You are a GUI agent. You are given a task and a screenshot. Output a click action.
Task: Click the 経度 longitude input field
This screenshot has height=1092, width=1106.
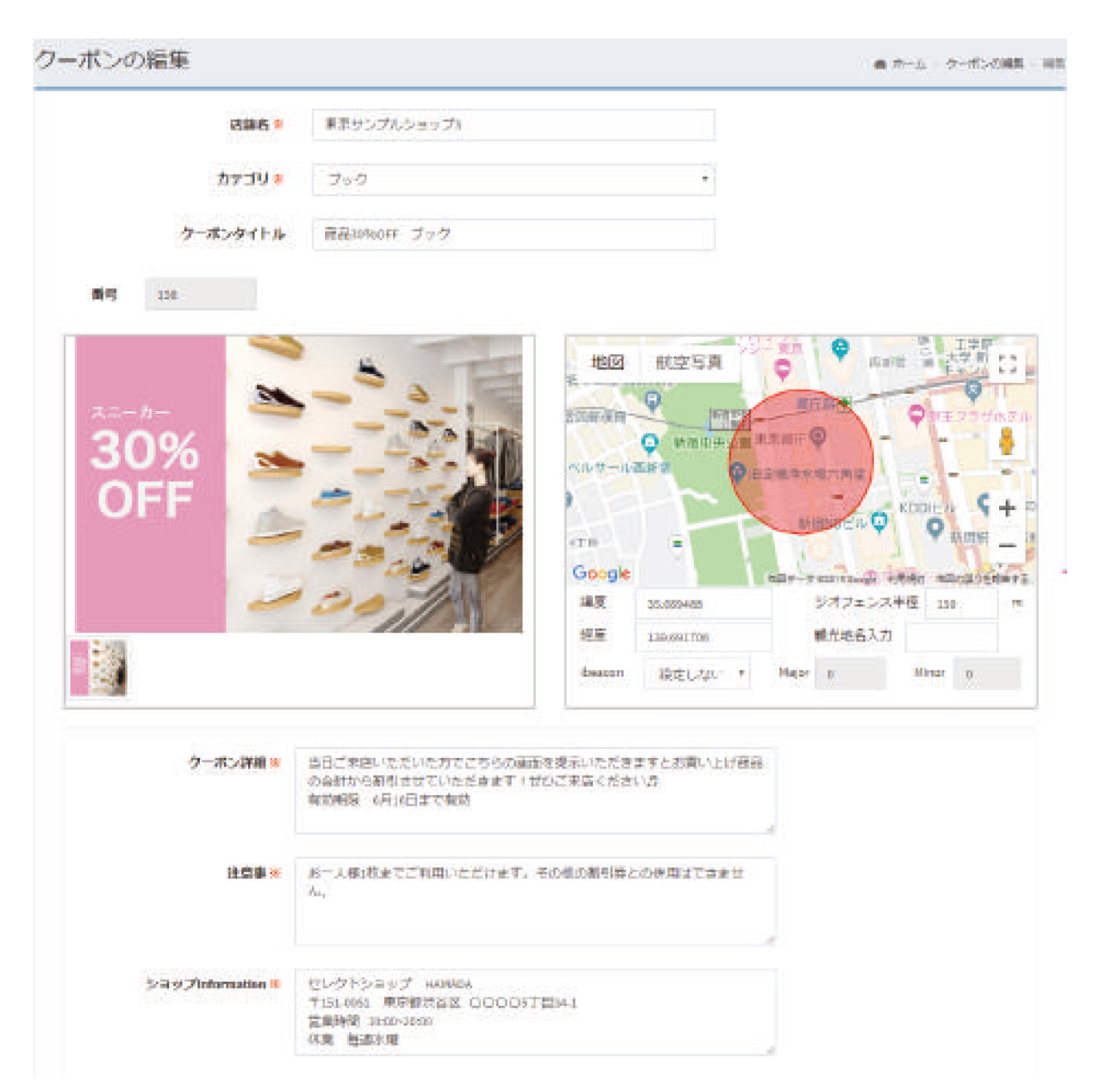(703, 637)
